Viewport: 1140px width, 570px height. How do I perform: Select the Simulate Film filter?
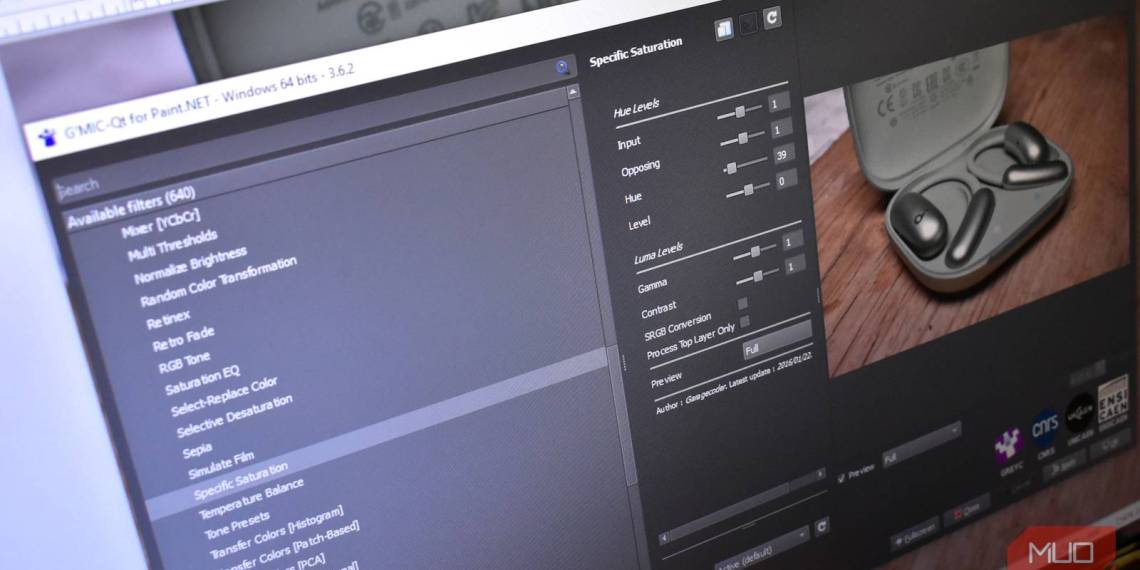click(x=222, y=465)
